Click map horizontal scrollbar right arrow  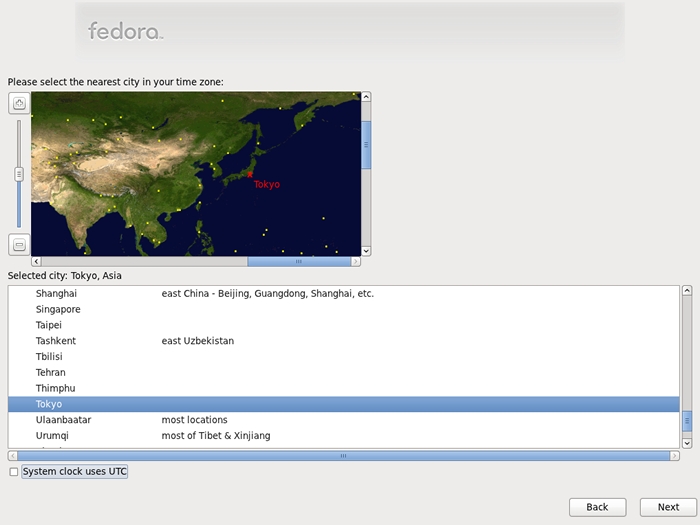pos(355,262)
